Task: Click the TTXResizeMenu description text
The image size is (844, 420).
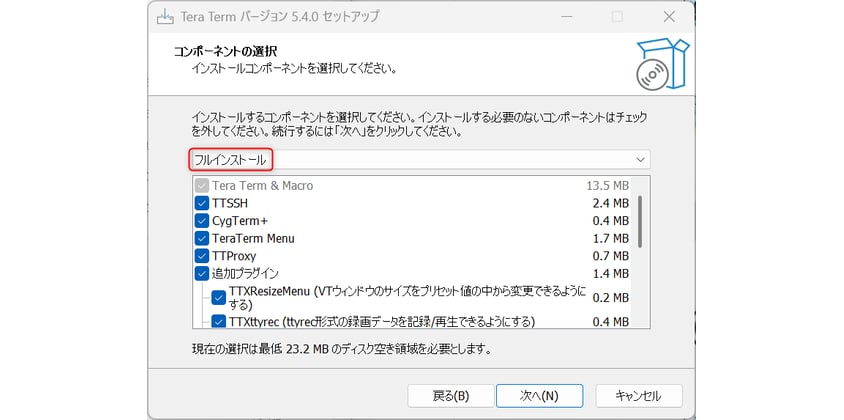Action: (x=407, y=298)
